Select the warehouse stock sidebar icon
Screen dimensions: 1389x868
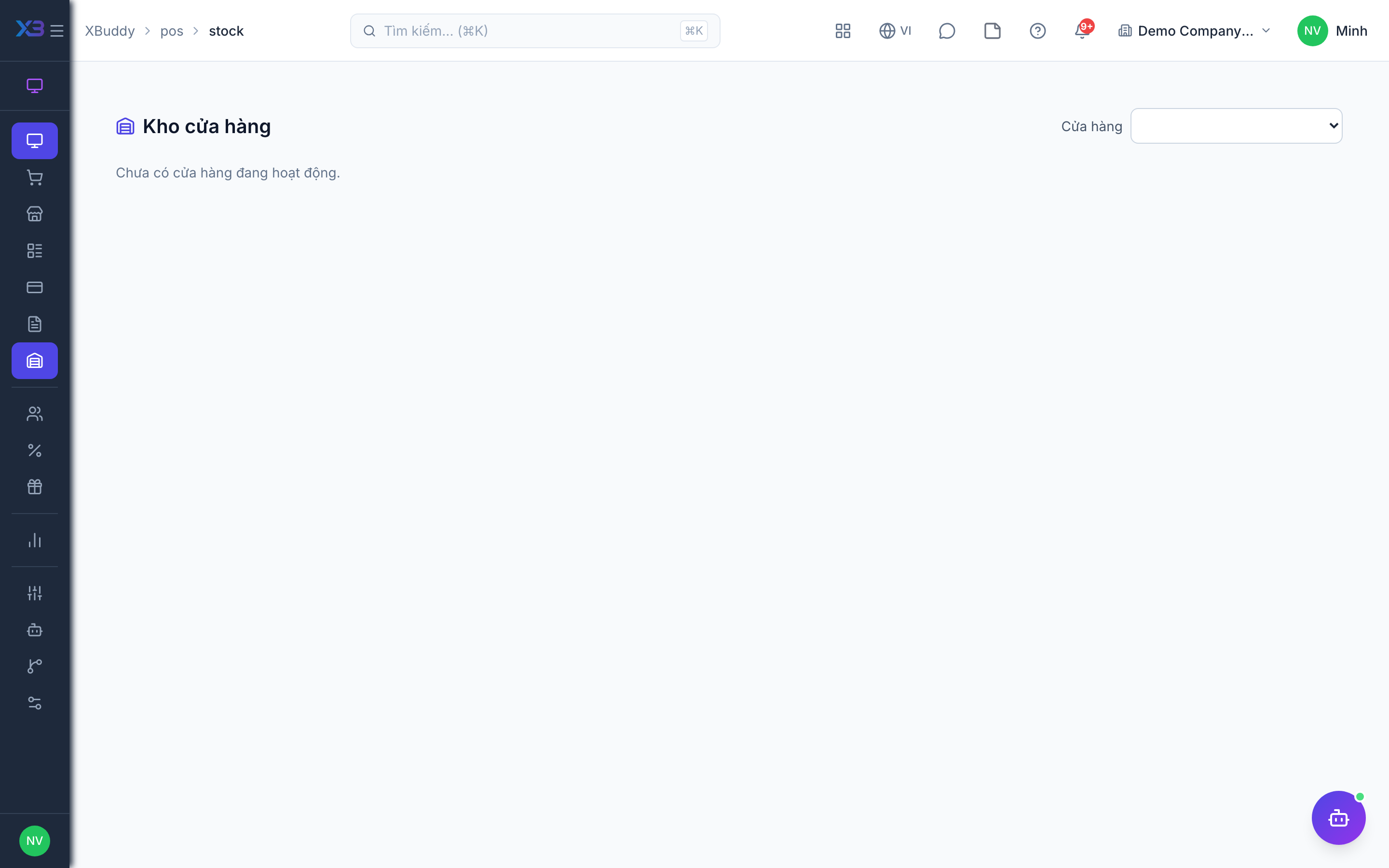click(34, 361)
